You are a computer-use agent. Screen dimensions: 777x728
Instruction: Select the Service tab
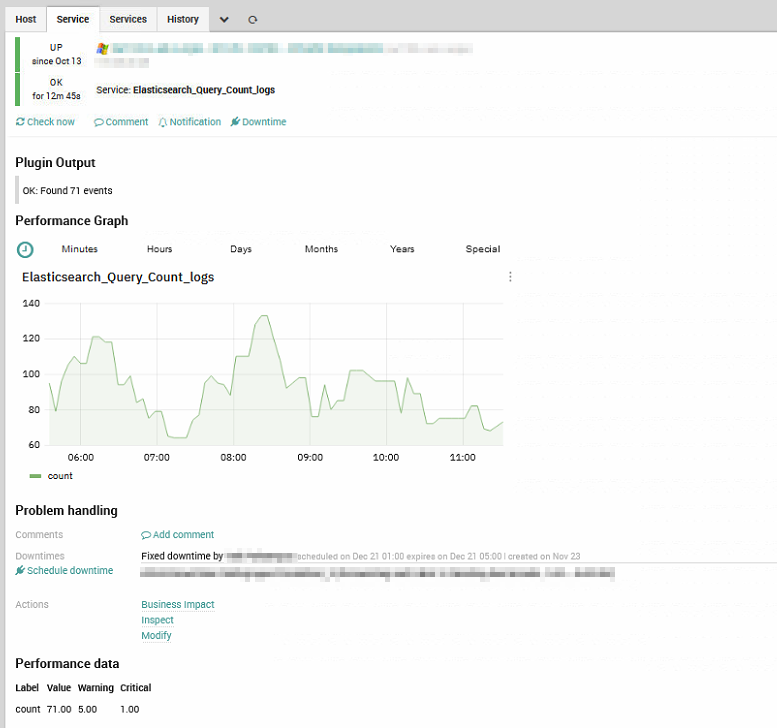point(73,19)
